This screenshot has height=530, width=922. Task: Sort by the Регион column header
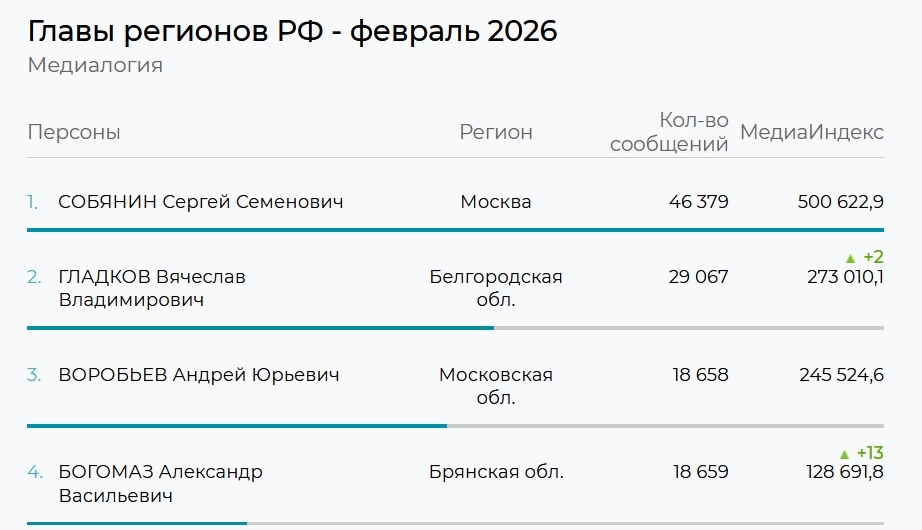click(496, 132)
